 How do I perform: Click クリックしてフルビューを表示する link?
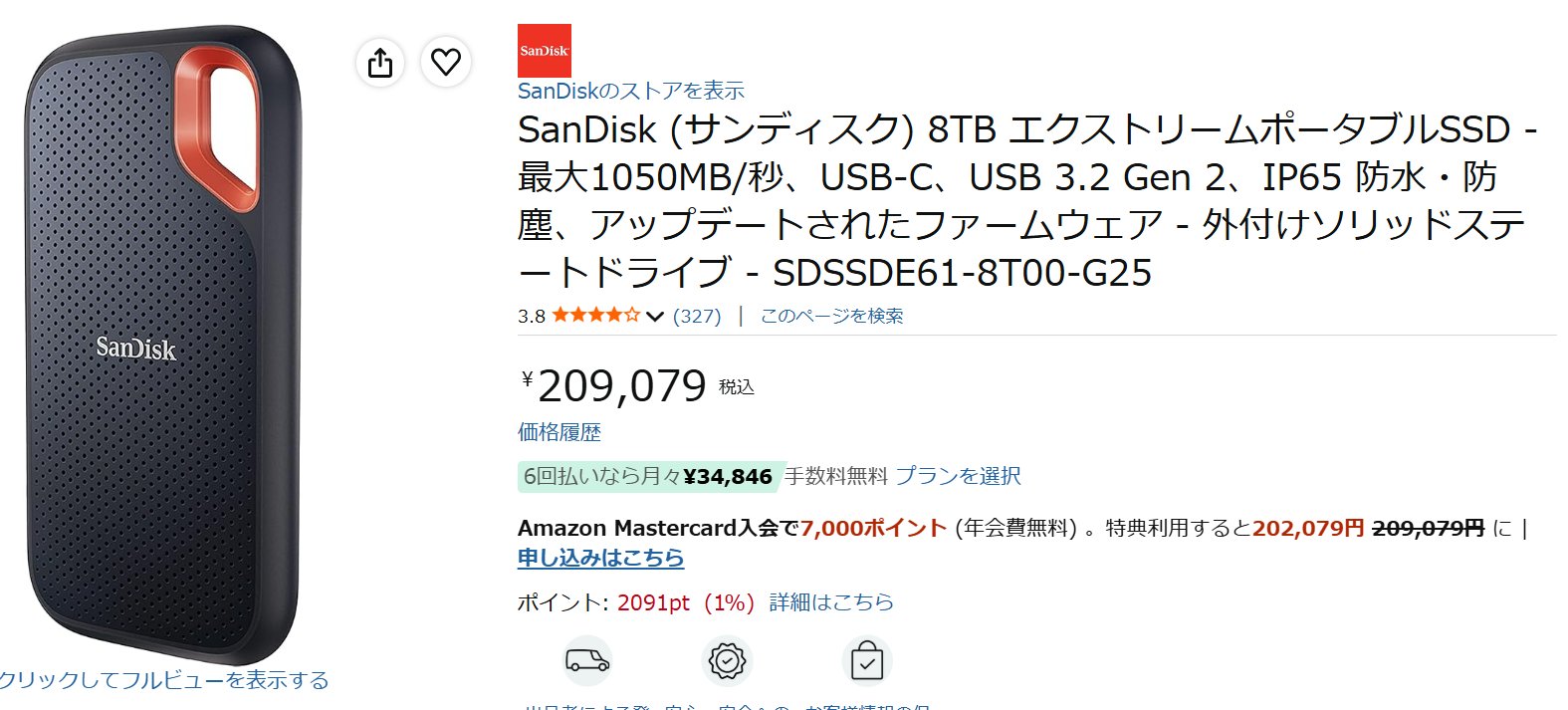pos(164,680)
